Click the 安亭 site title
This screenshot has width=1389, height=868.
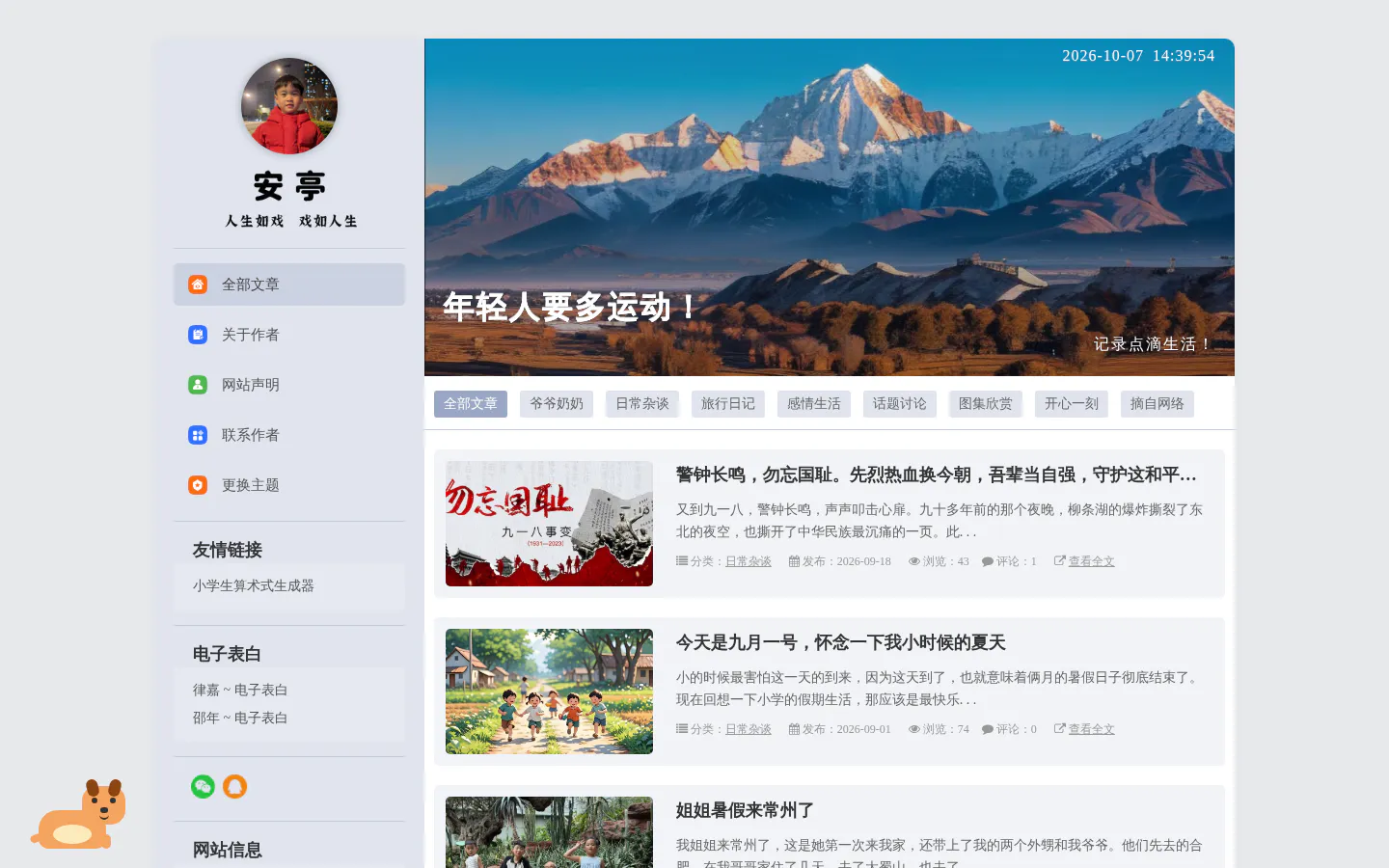point(289,186)
